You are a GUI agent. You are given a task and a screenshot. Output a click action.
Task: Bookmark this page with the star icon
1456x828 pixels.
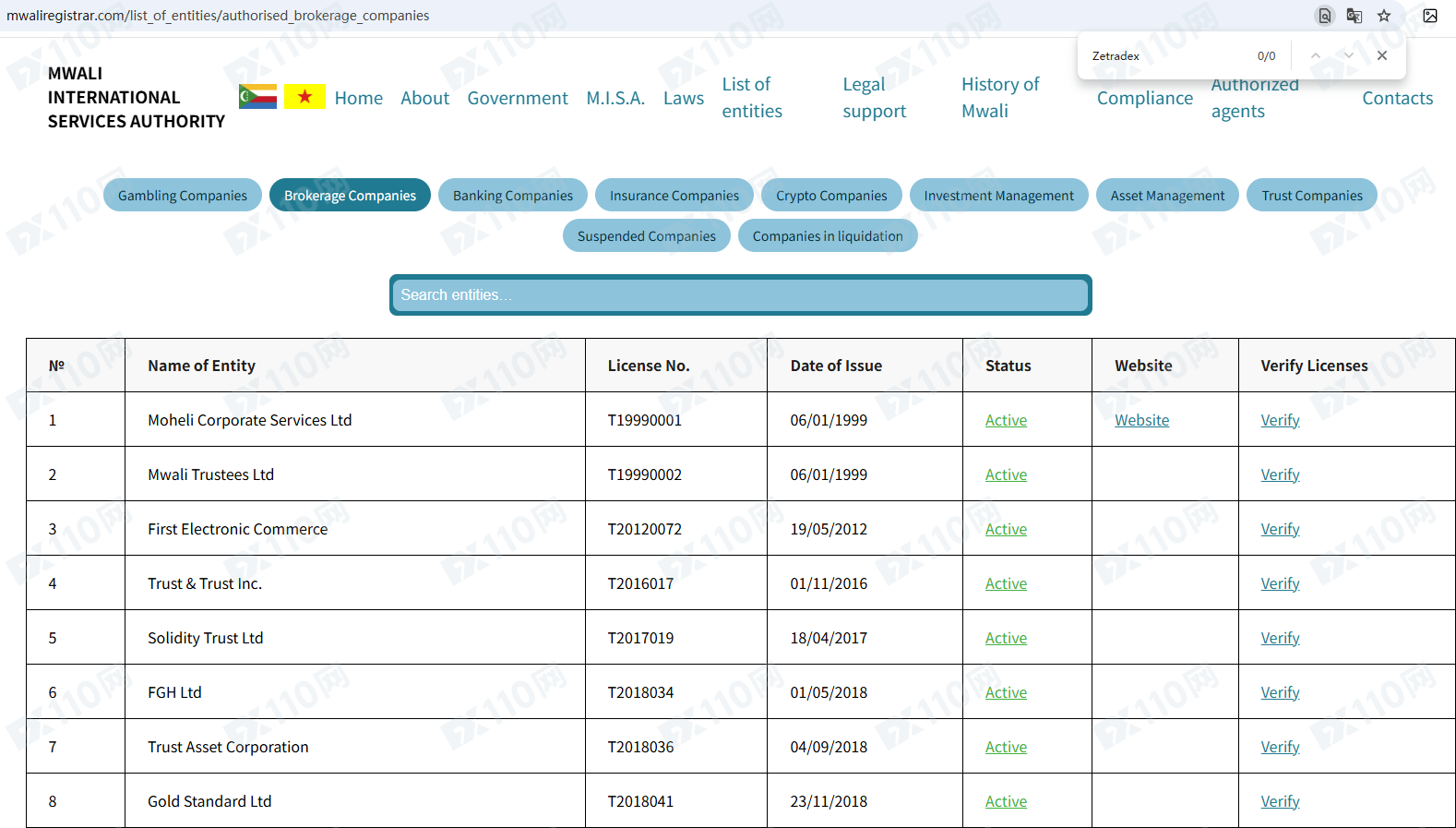tap(1383, 16)
